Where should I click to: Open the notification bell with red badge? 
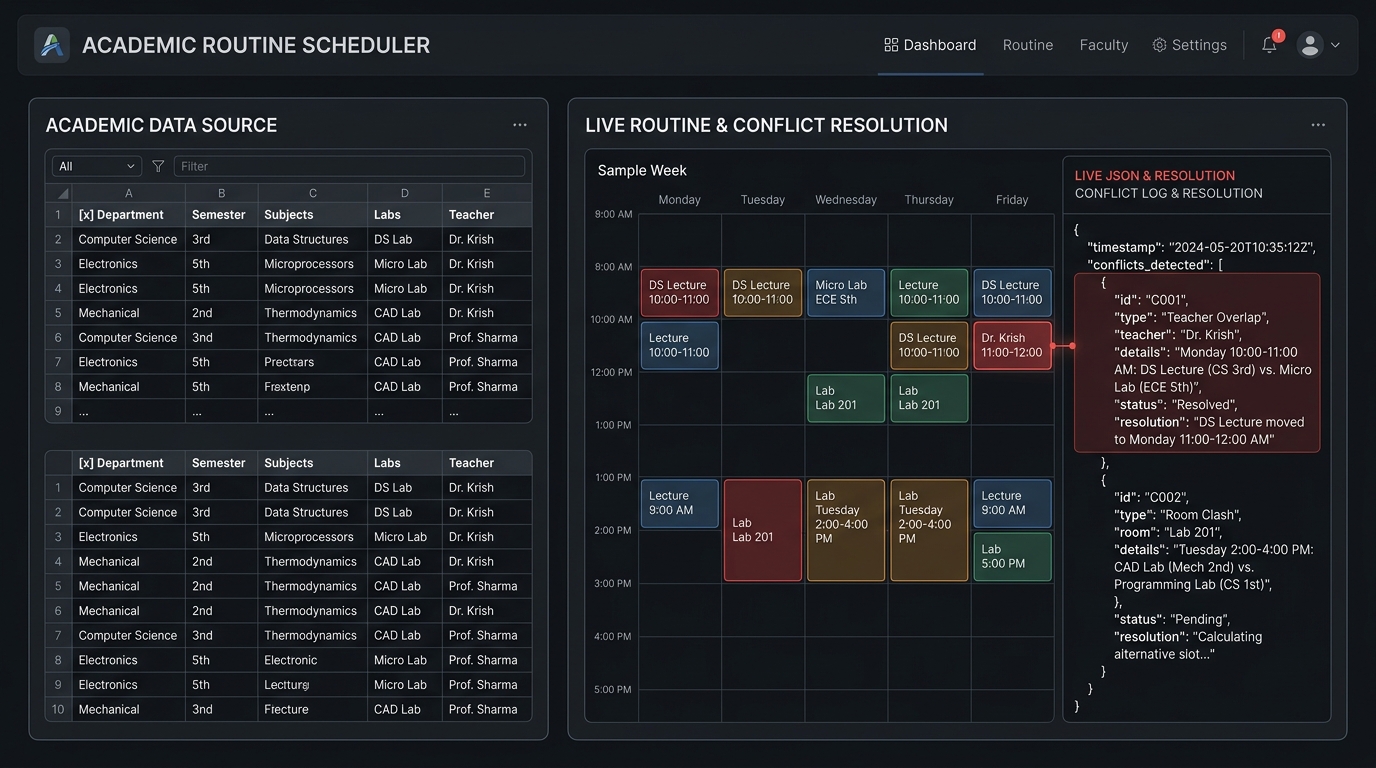coord(1270,44)
